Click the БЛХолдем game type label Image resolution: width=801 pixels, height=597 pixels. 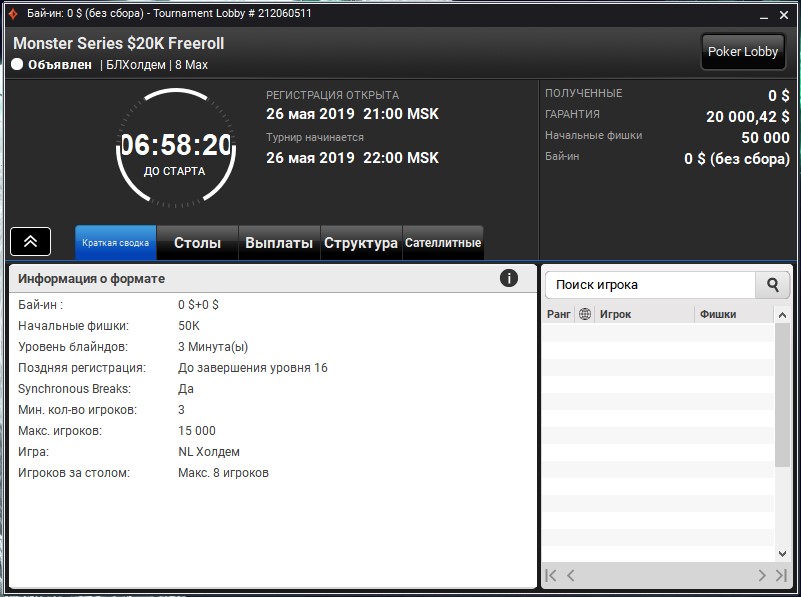pos(136,65)
